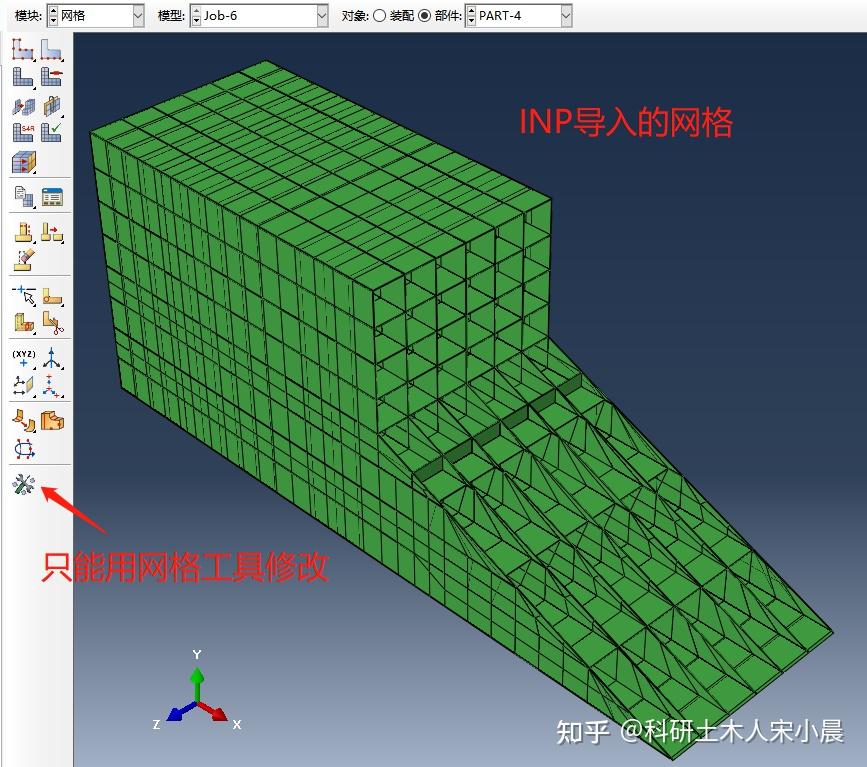Expand the 模型 dropdown showing Job-6
Screen dimensions: 867x767
[259, 15]
